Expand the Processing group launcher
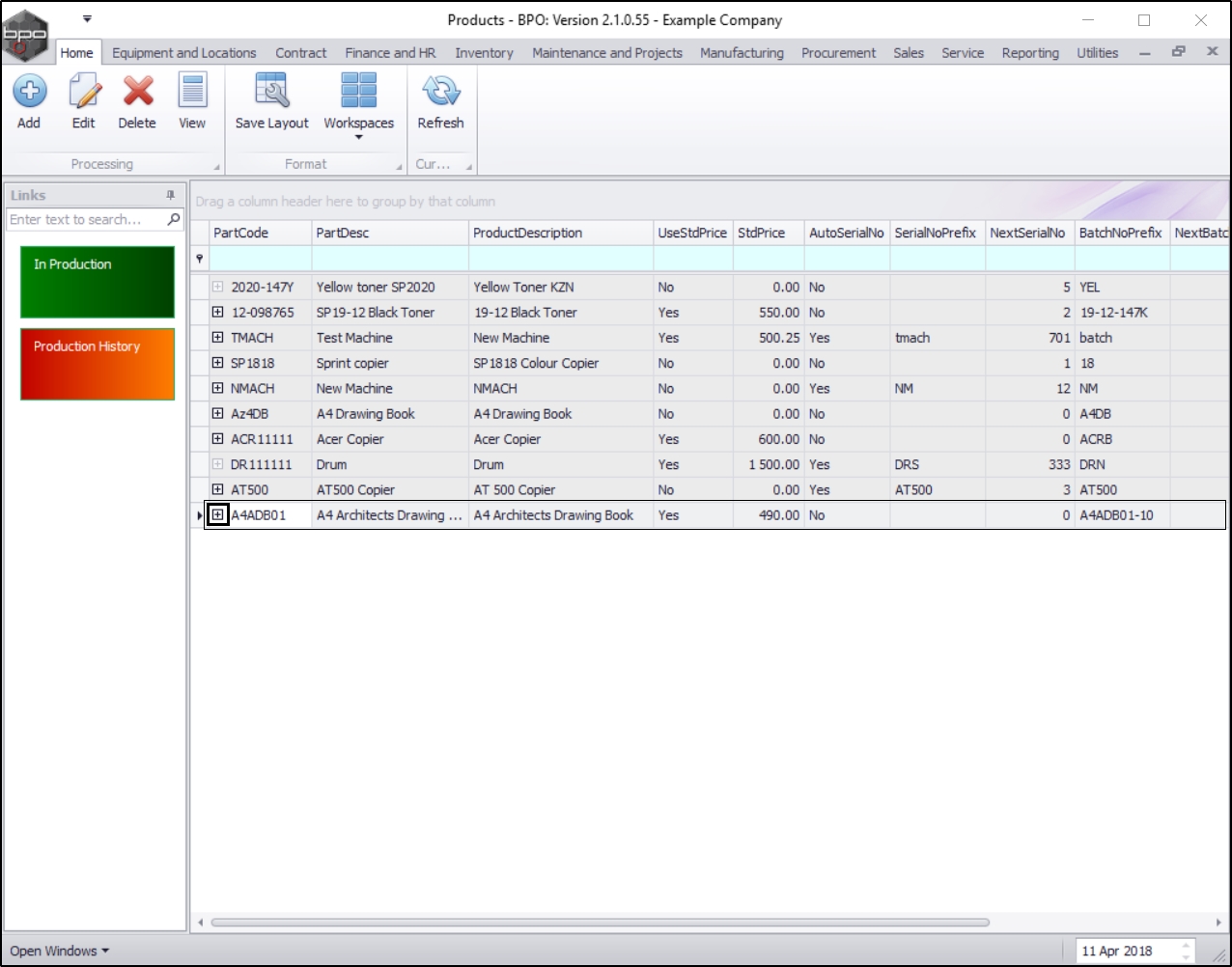1232x967 pixels. pyautogui.click(x=217, y=168)
